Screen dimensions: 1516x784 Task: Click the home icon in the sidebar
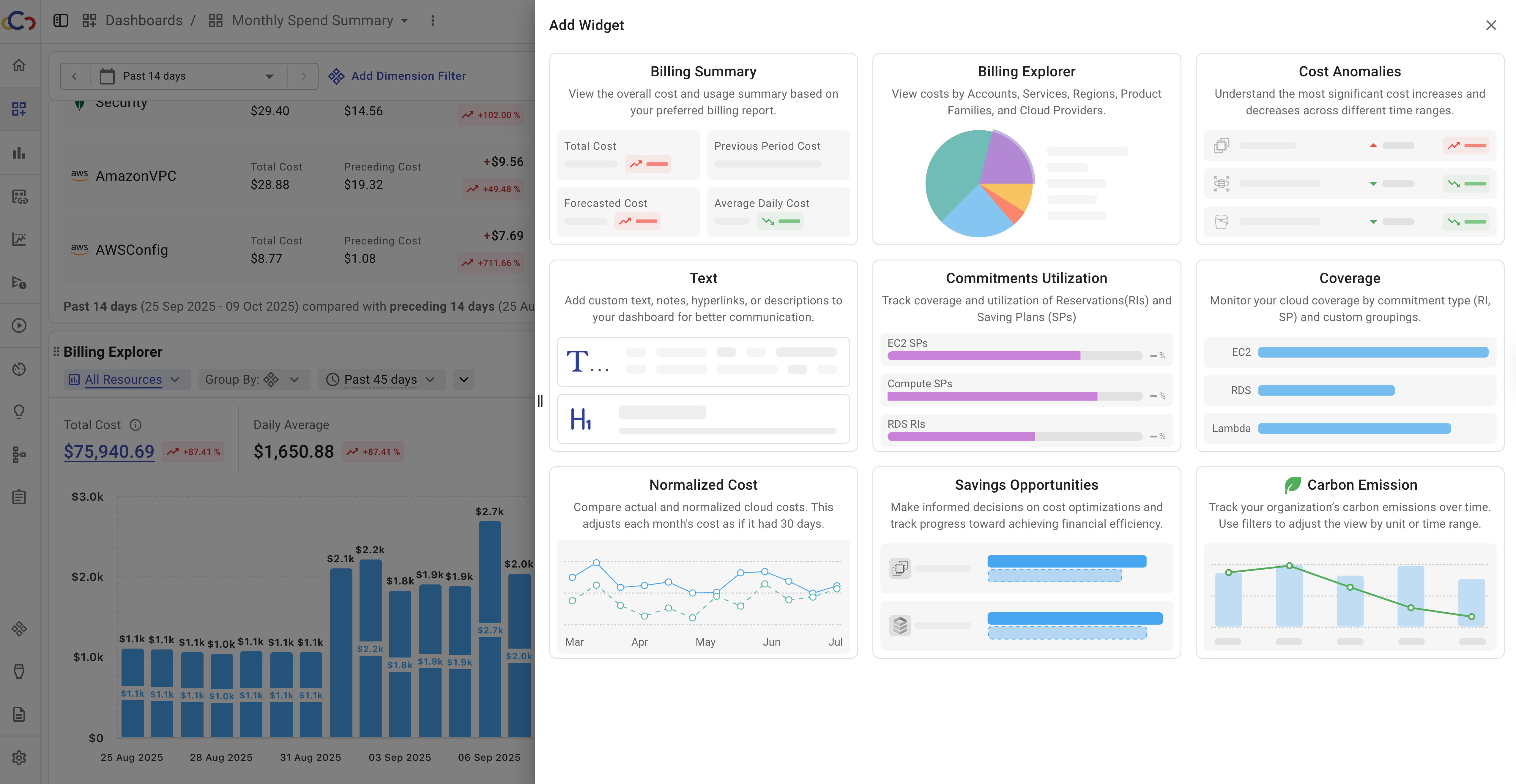pos(19,65)
